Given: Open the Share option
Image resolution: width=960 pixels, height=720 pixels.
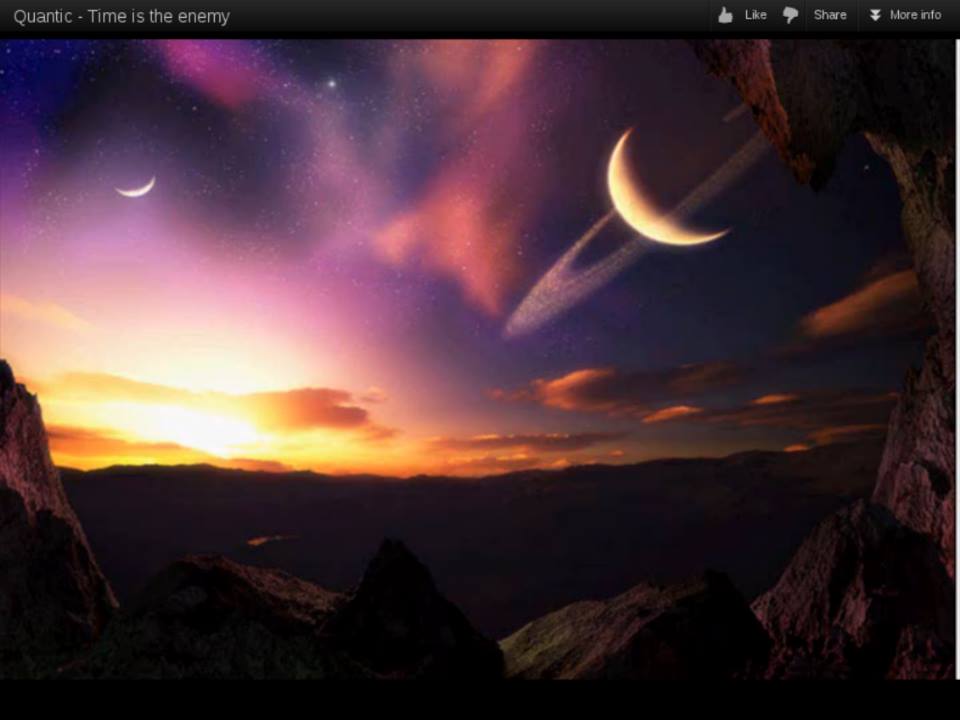Looking at the screenshot, I should coord(830,15).
